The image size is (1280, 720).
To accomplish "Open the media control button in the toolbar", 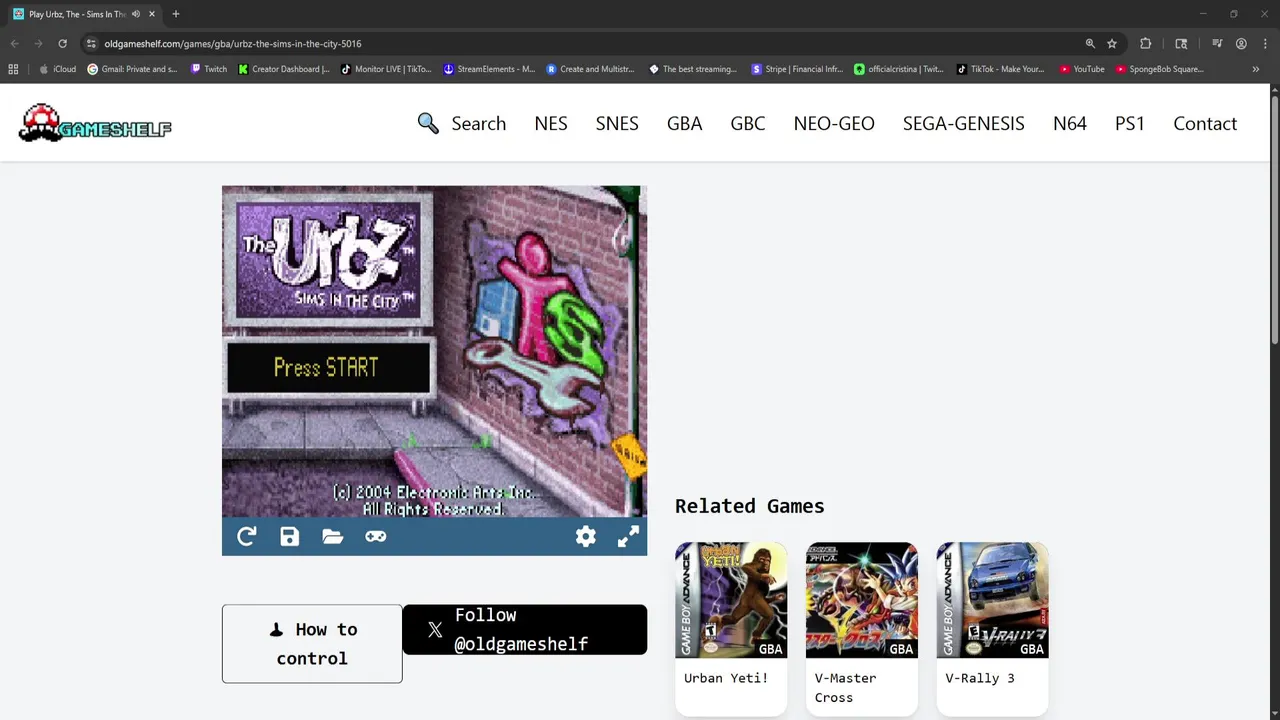I will (x=1217, y=44).
